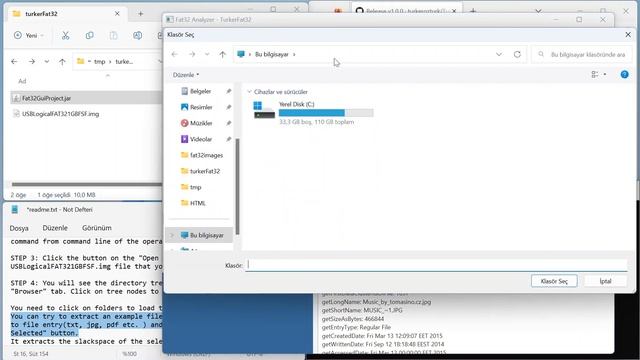Click the Bu bilgisayar klasöründe ara search box
The width and height of the screenshot is (640, 360).
pyautogui.click(x=582, y=54)
